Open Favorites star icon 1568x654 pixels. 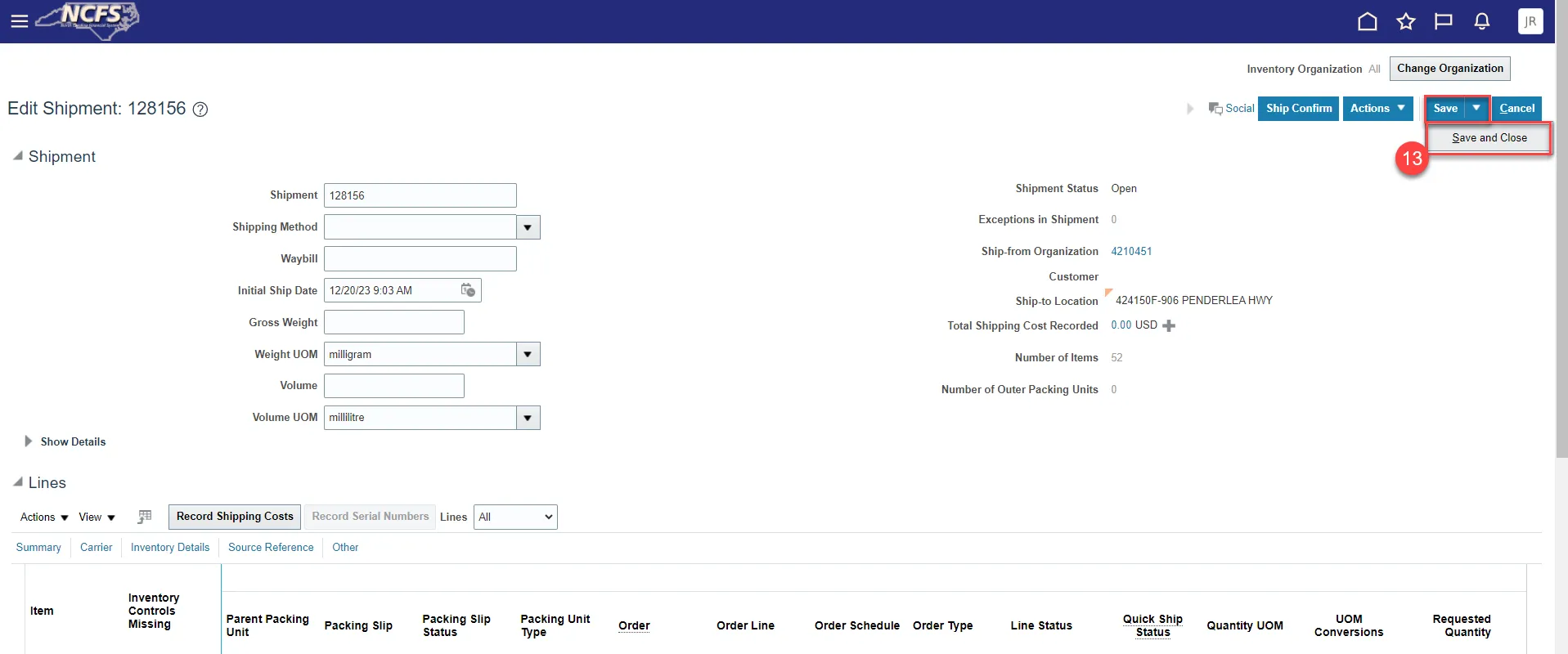[x=1406, y=21]
